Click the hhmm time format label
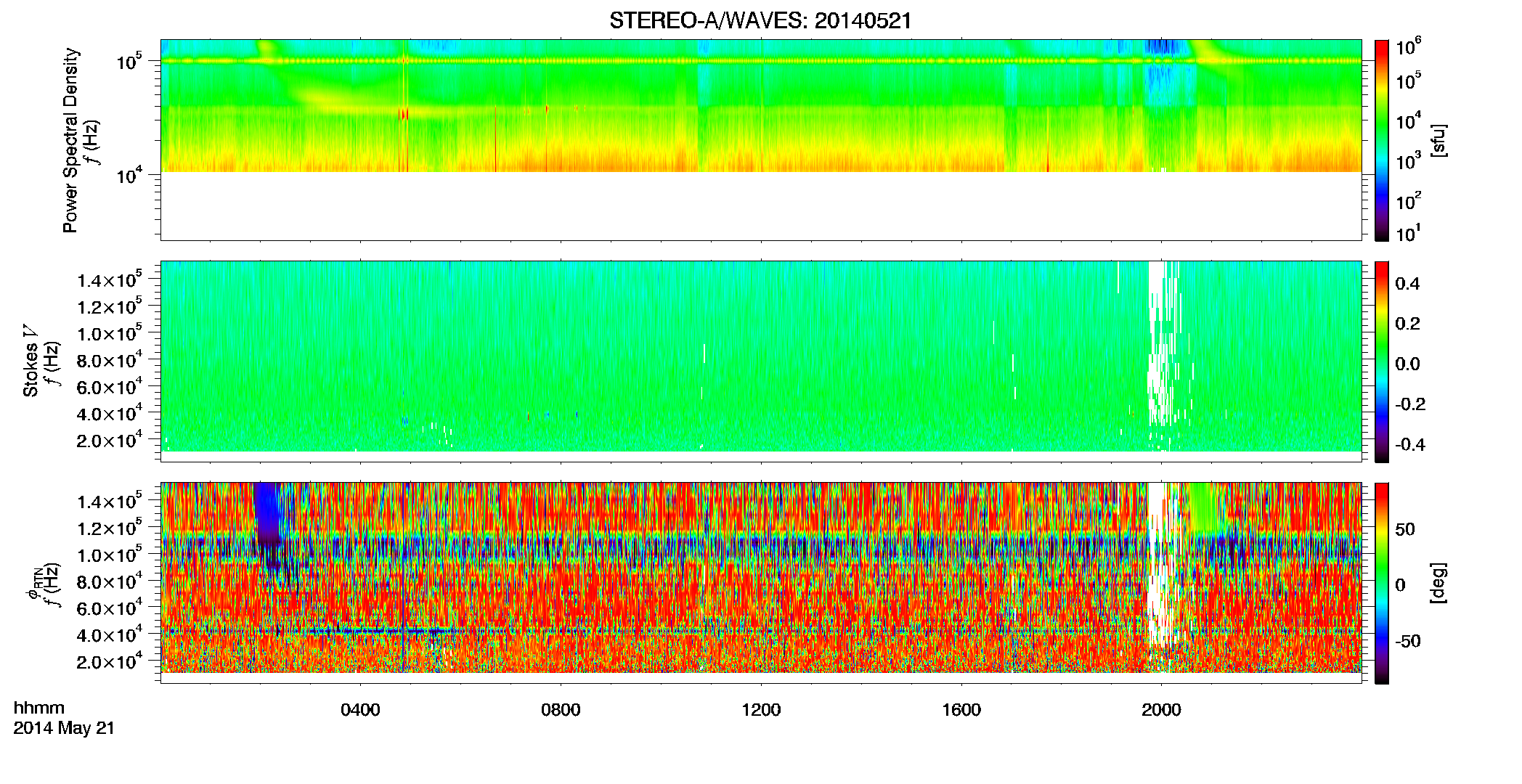This screenshot has height=784, width=1522. (x=39, y=708)
